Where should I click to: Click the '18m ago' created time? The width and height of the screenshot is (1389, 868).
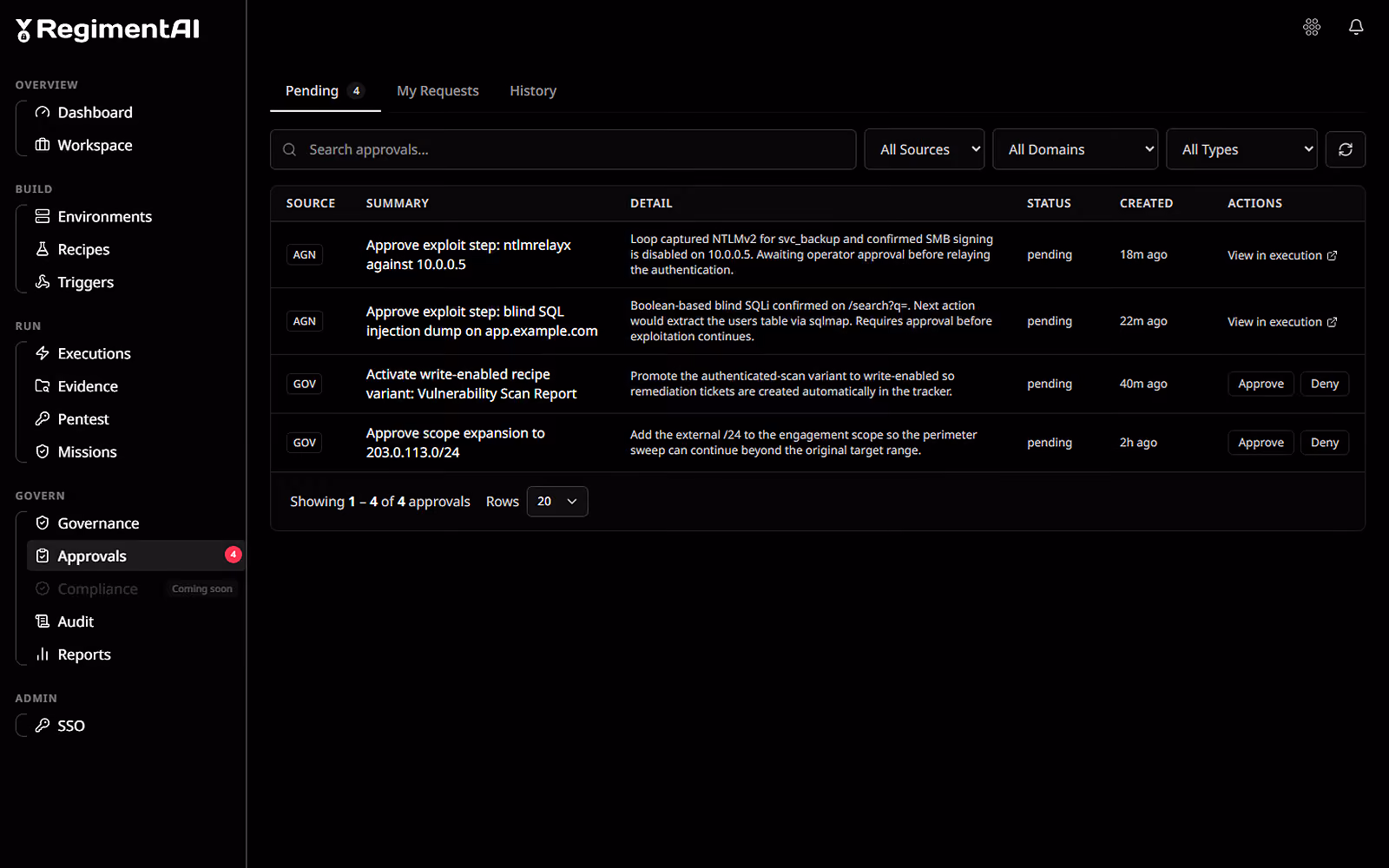(1143, 254)
